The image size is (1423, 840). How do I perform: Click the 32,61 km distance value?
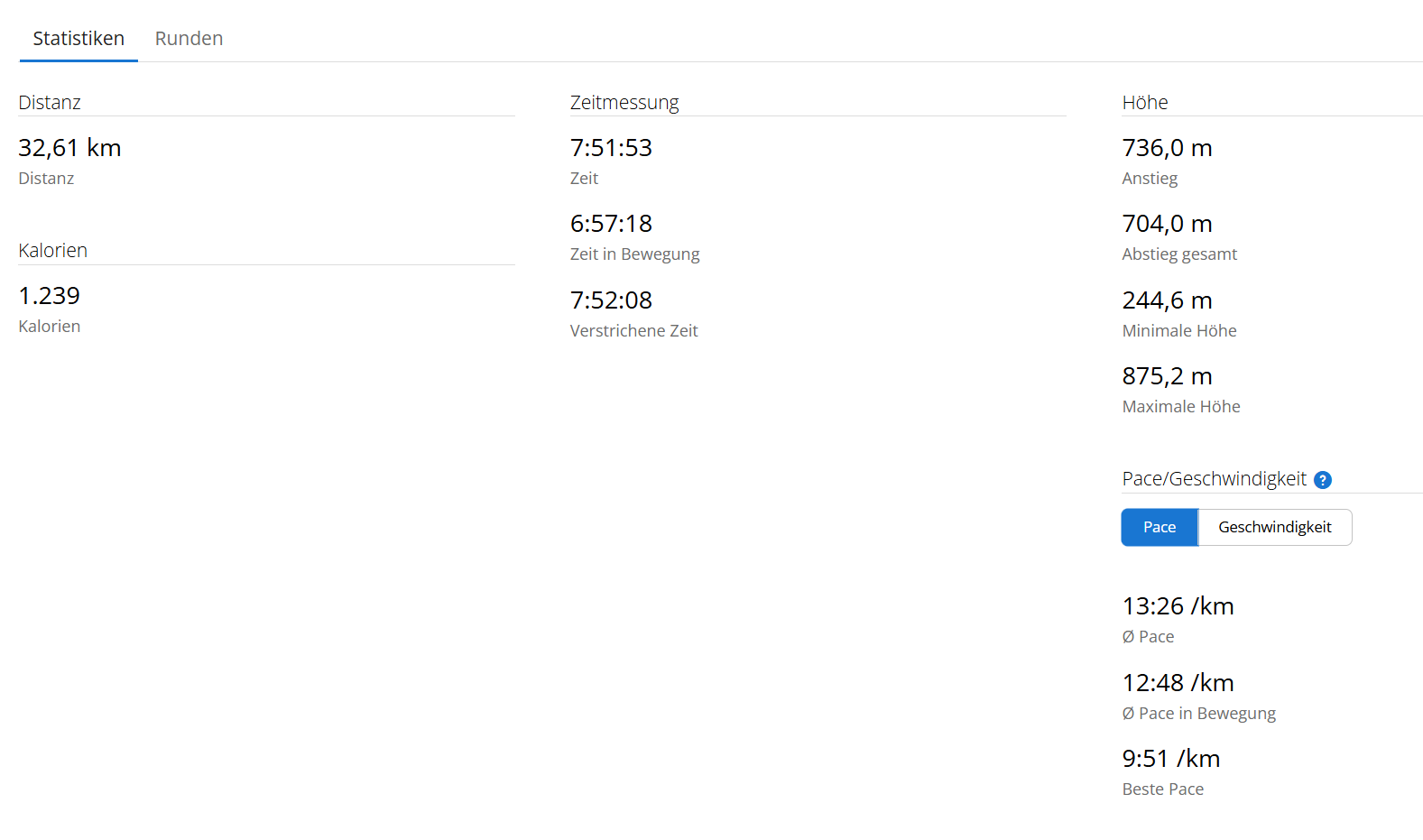[x=69, y=148]
